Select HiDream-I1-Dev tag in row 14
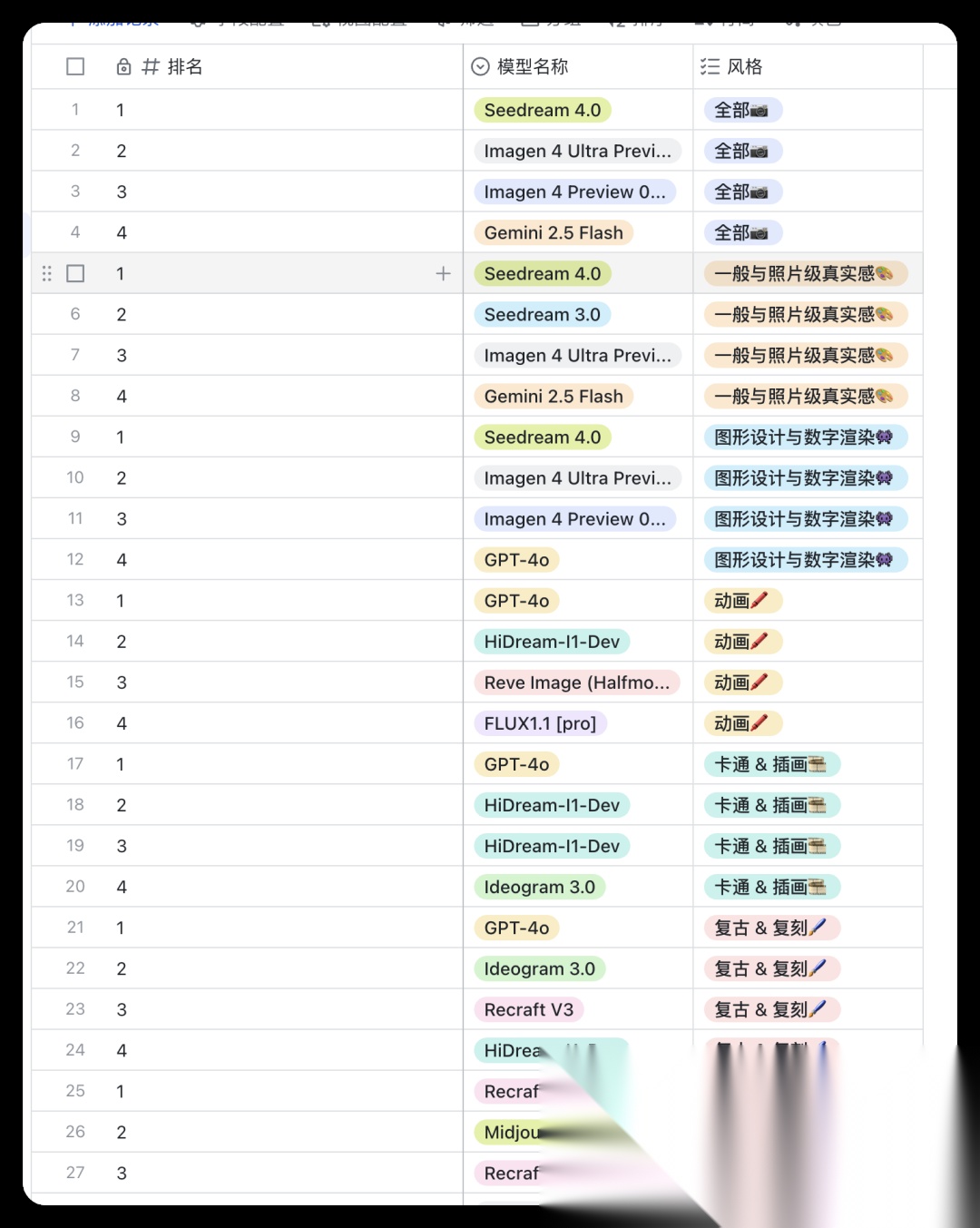 click(552, 641)
